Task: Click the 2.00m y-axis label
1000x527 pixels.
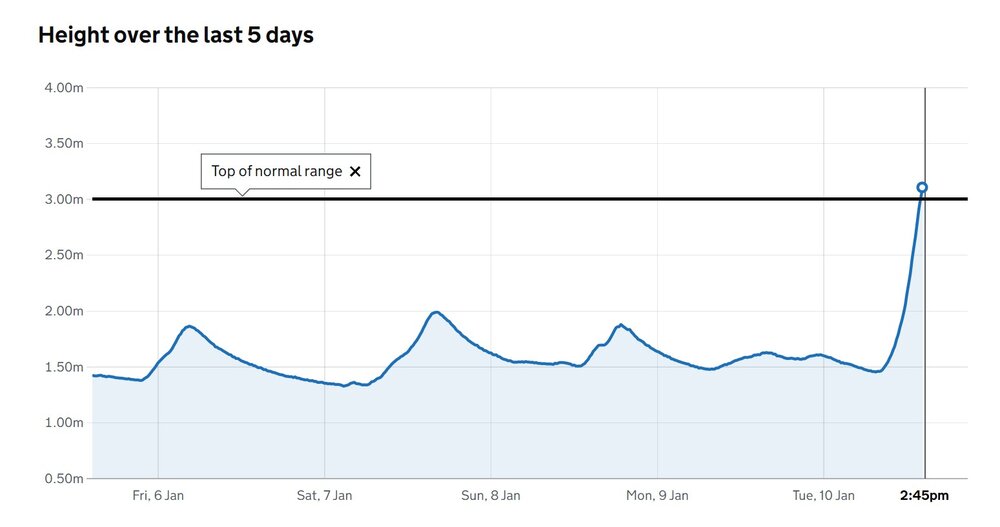Action: click(63, 312)
